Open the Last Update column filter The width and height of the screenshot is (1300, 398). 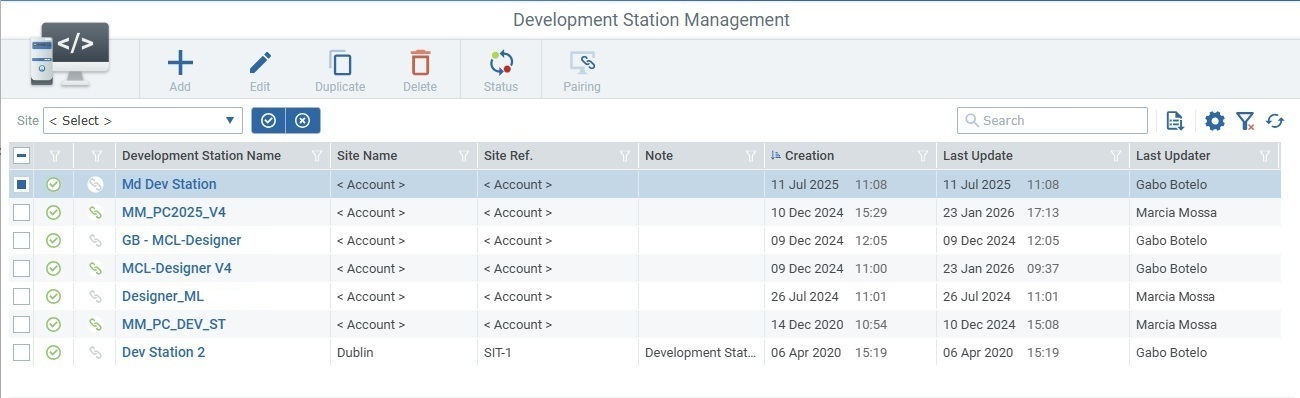(1116, 155)
